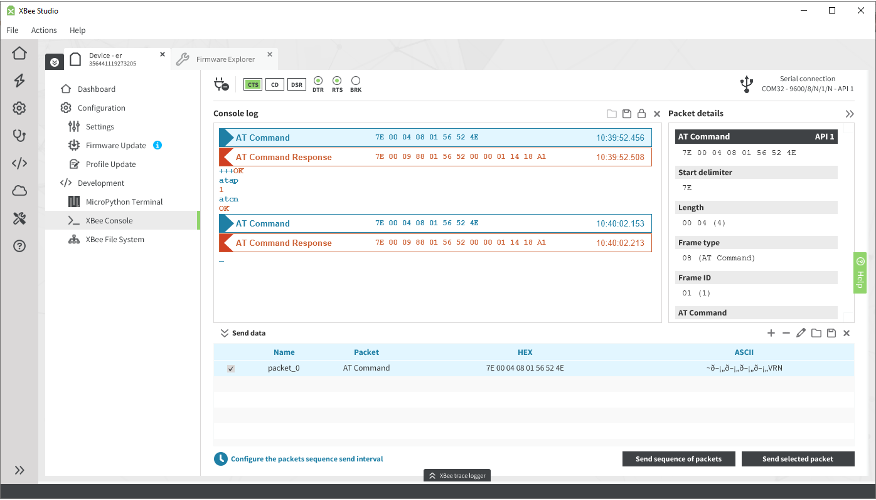Click Send selected packet button
This screenshot has width=876, height=500.
click(798, 459)
